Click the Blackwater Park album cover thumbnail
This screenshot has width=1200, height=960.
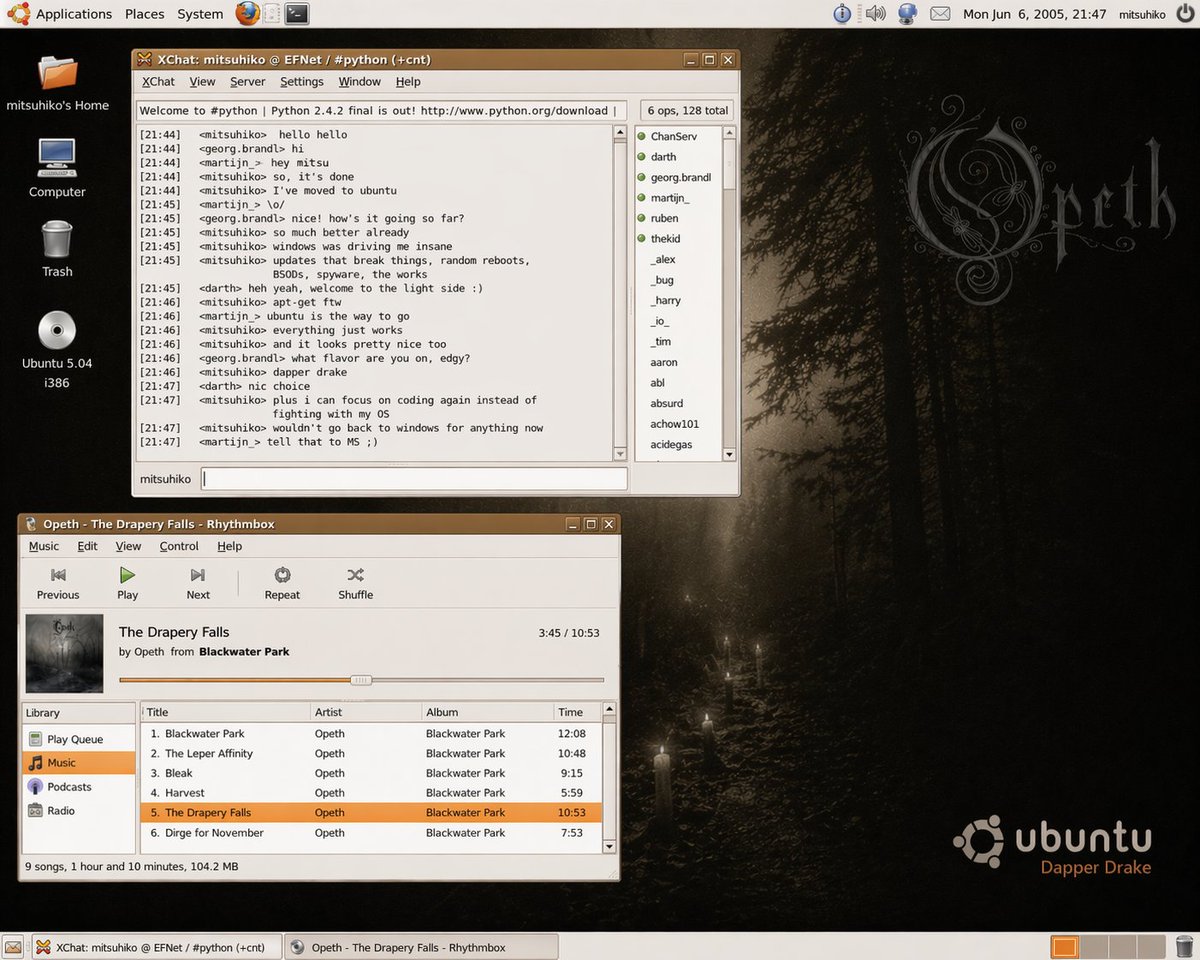coord(64,653)
